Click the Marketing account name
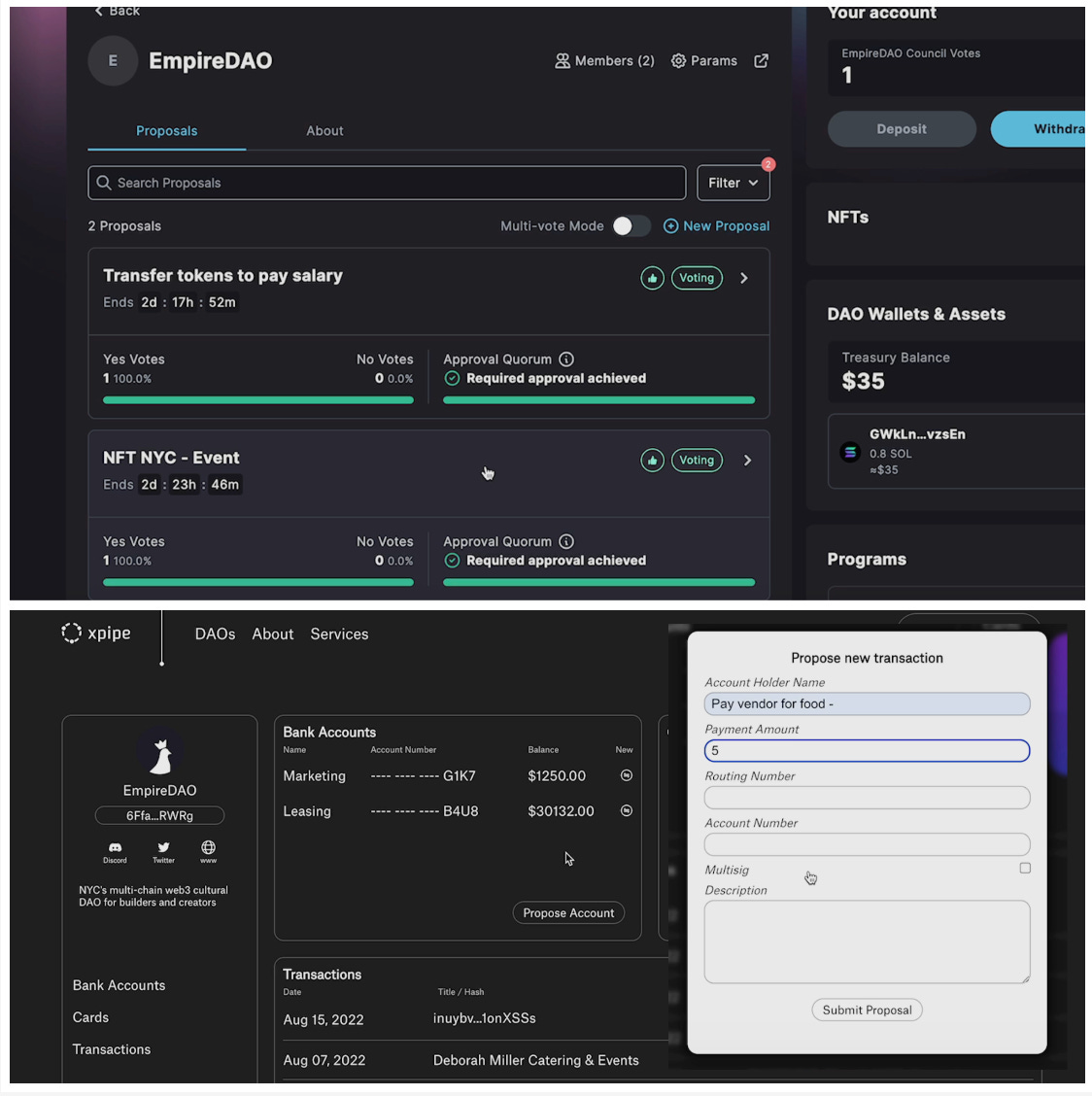 tap(314, 776)
